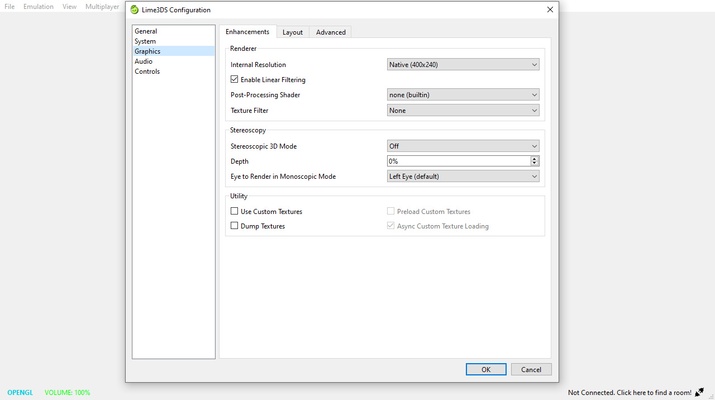Select General in the settings list
The image size is (715, 400).
pyautogui.click(x=173, y=31)
